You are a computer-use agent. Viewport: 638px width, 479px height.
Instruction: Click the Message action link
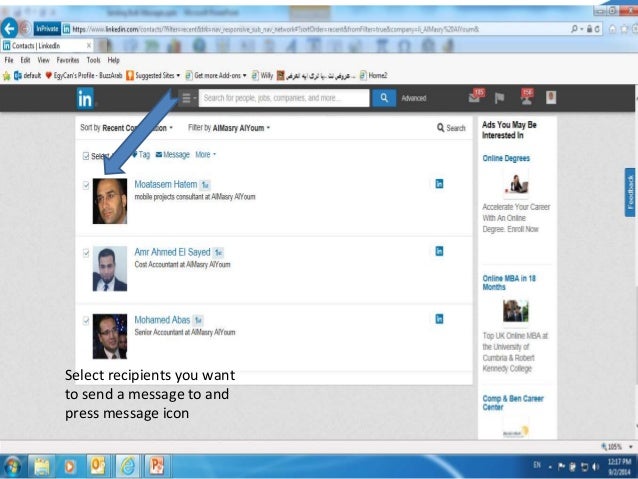point(173,155)
